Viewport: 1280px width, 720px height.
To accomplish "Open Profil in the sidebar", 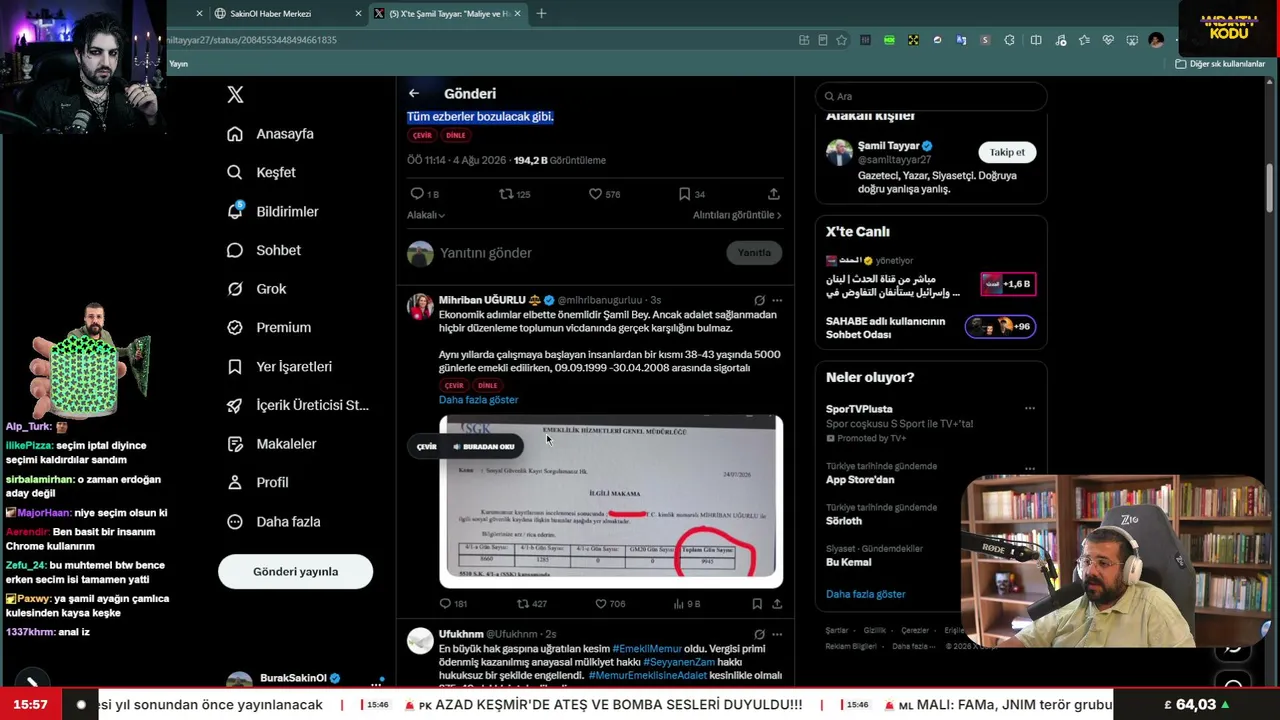I will tap(258, 482).
